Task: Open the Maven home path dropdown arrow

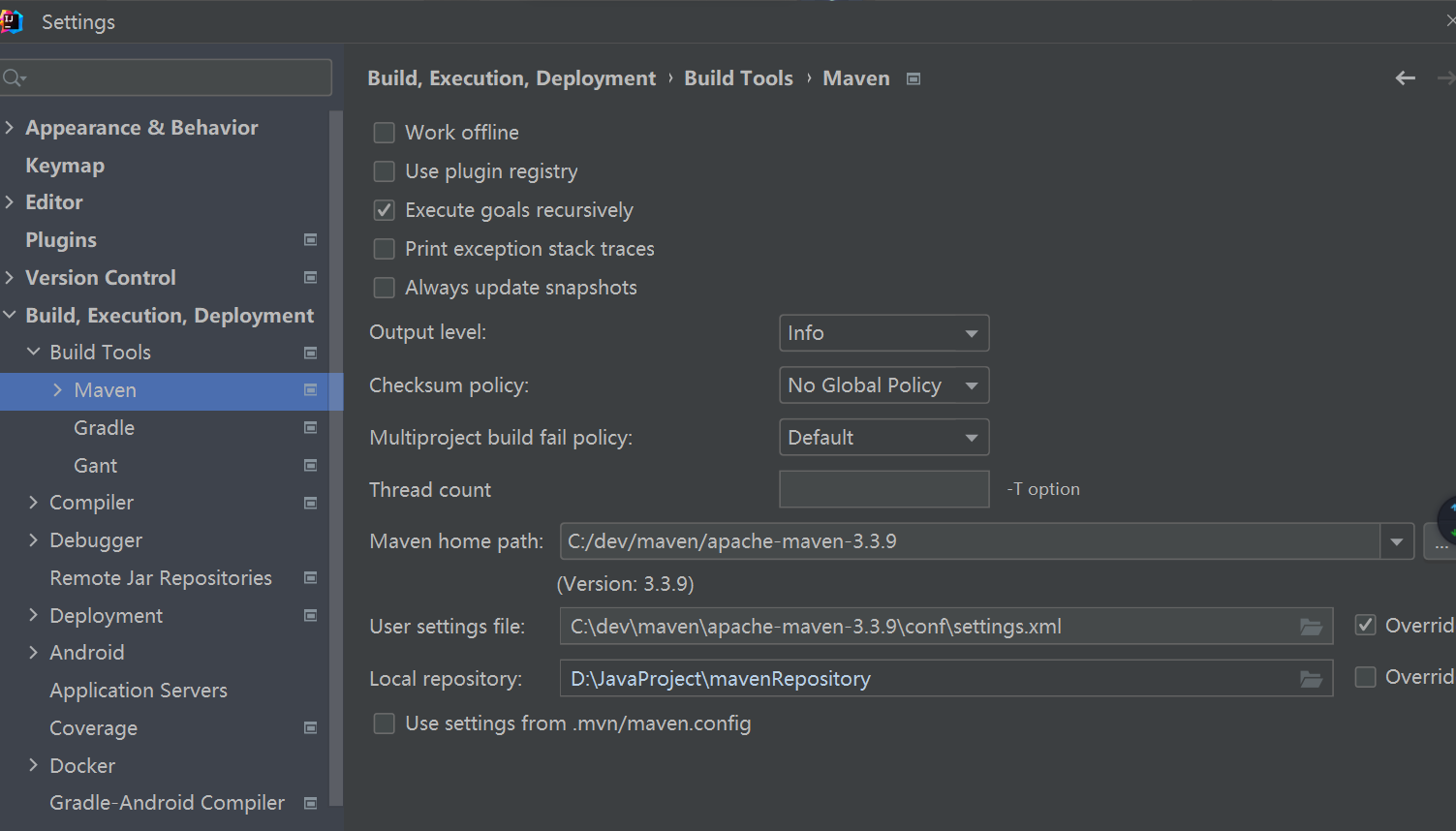Action: tap(1397, 541)
